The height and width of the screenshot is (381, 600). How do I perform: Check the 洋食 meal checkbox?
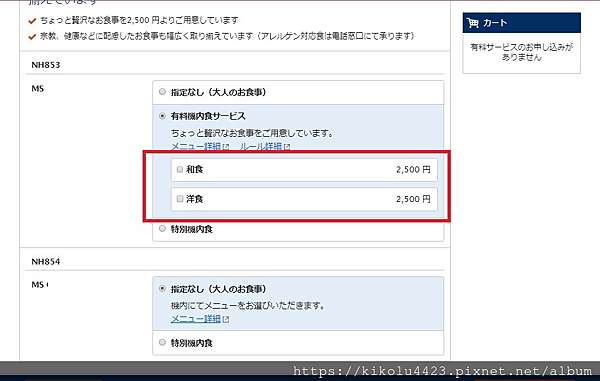coord(180,199)
